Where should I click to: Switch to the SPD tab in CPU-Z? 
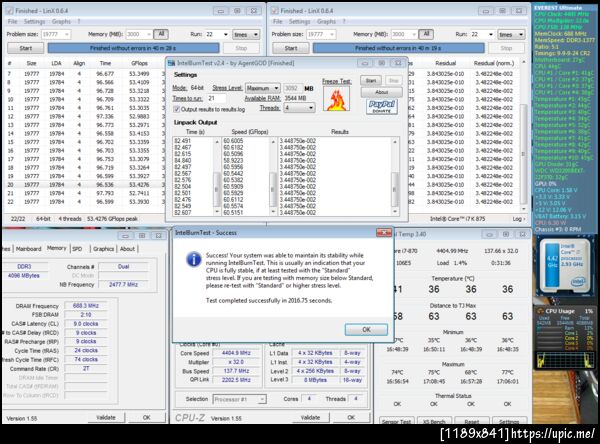77,249
